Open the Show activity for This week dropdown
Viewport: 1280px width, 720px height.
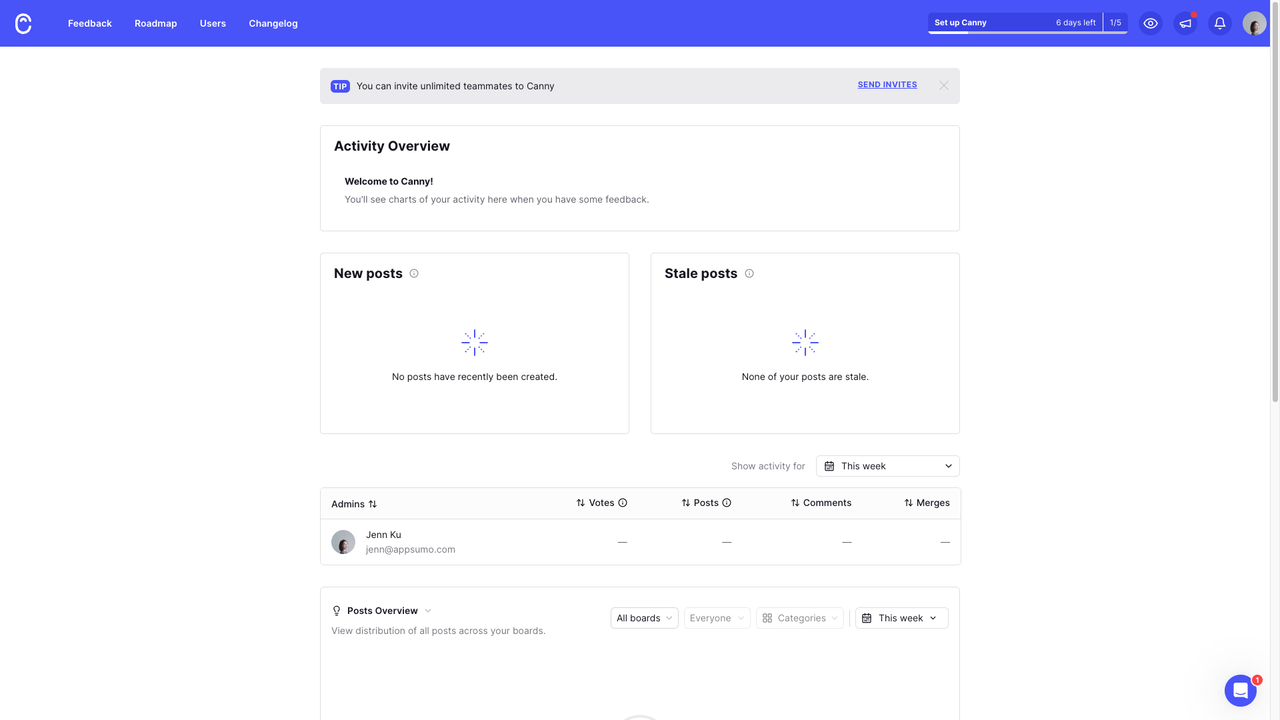click(888, 466)
